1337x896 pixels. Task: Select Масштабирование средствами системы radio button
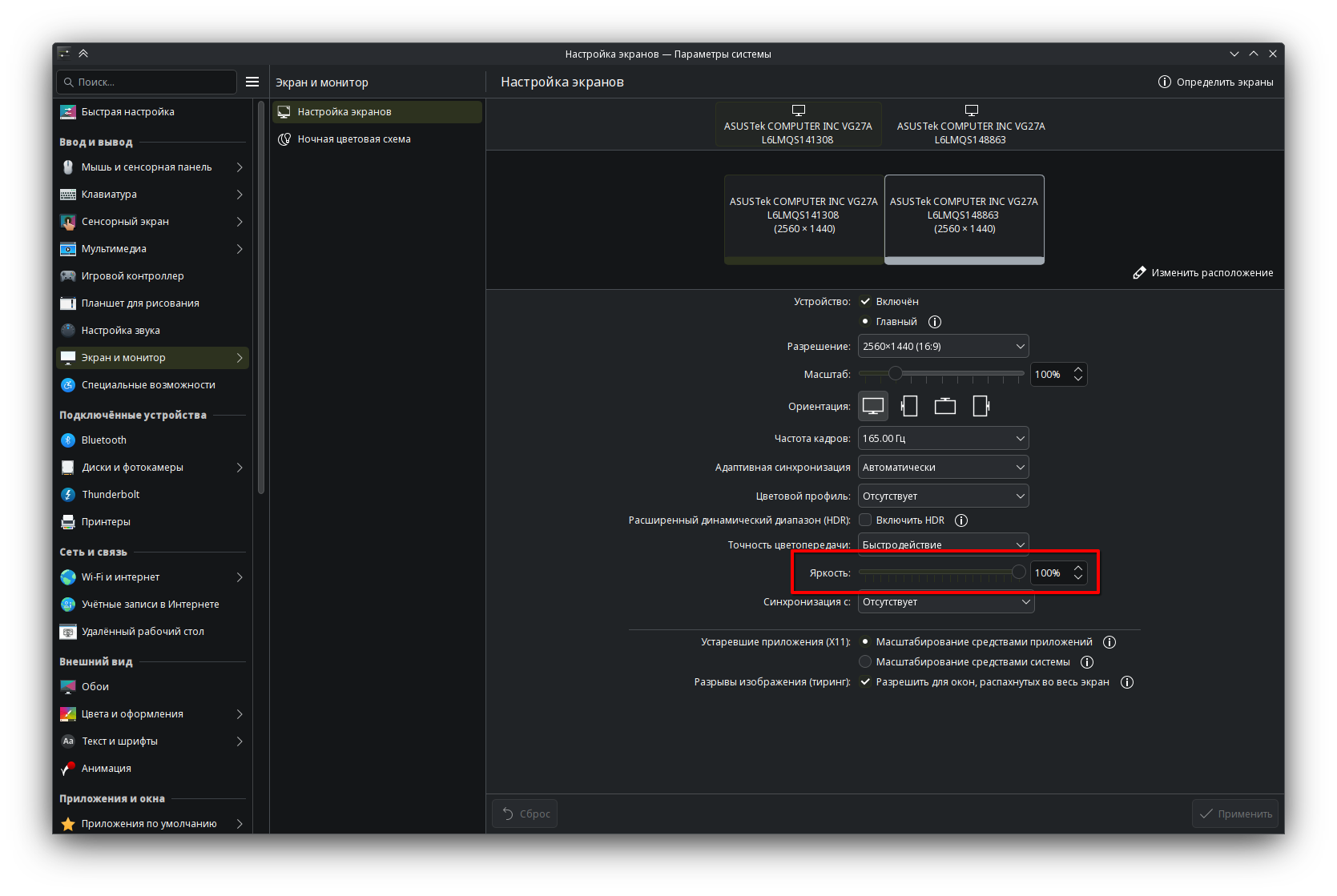[x=865, y=662]
